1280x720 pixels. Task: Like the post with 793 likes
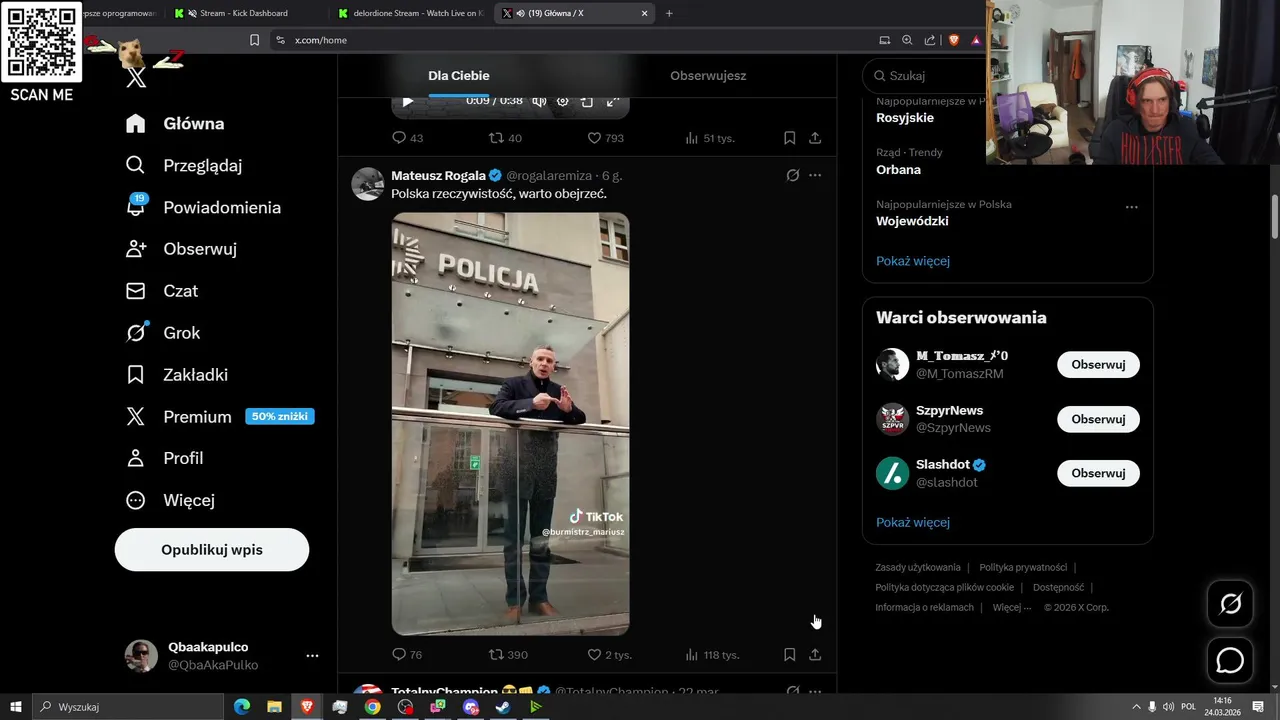pyautogui.click(x=605, y=138)
